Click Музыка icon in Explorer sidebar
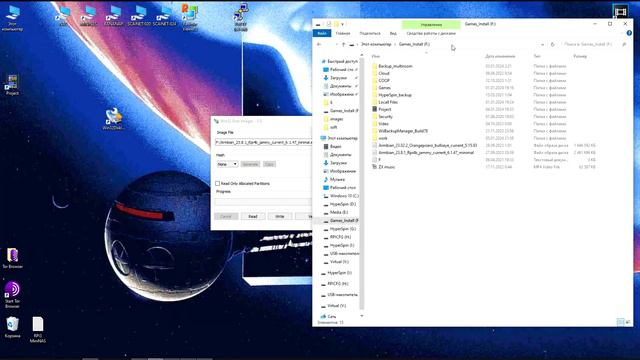Screen dimensions: 640x360 (326, 179)
